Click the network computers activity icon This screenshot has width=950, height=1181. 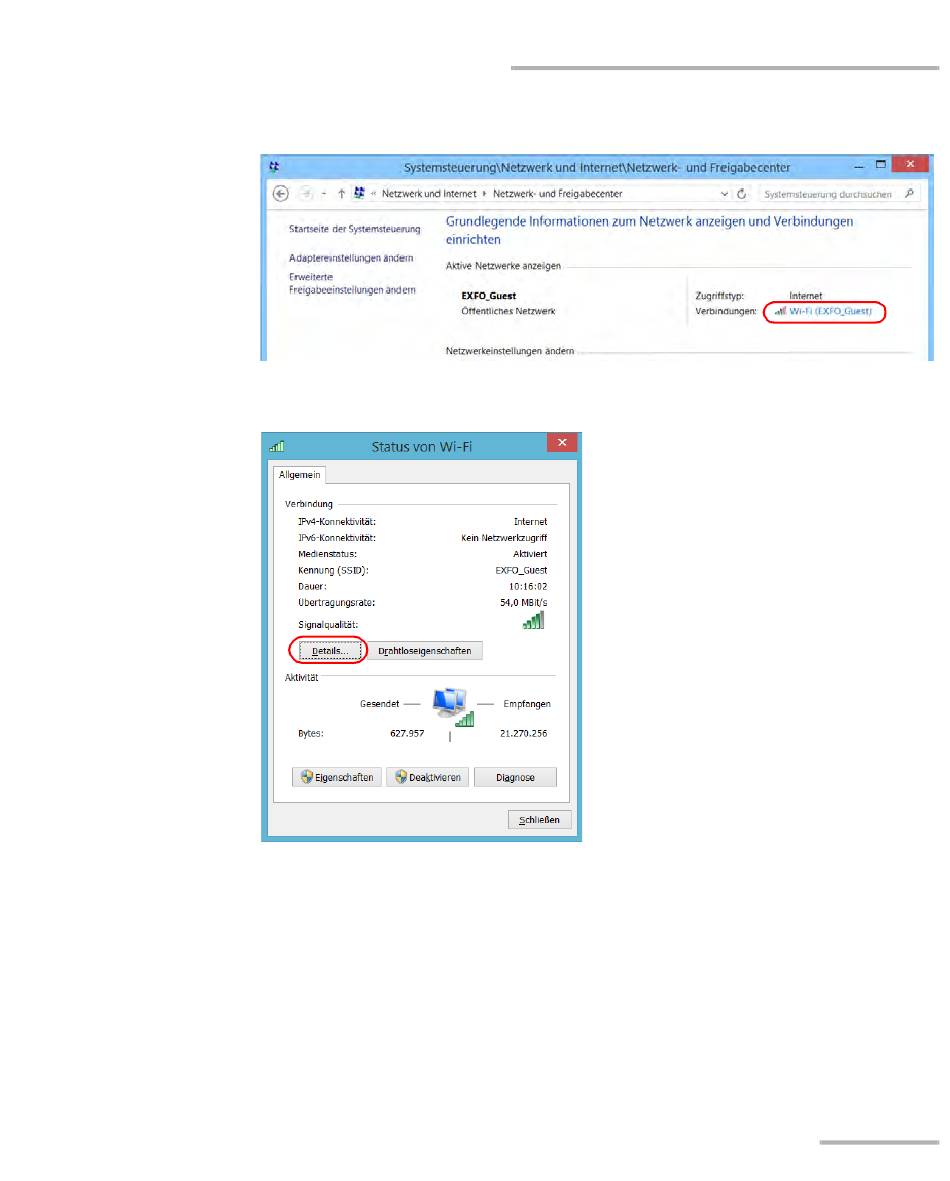[450, 707]
